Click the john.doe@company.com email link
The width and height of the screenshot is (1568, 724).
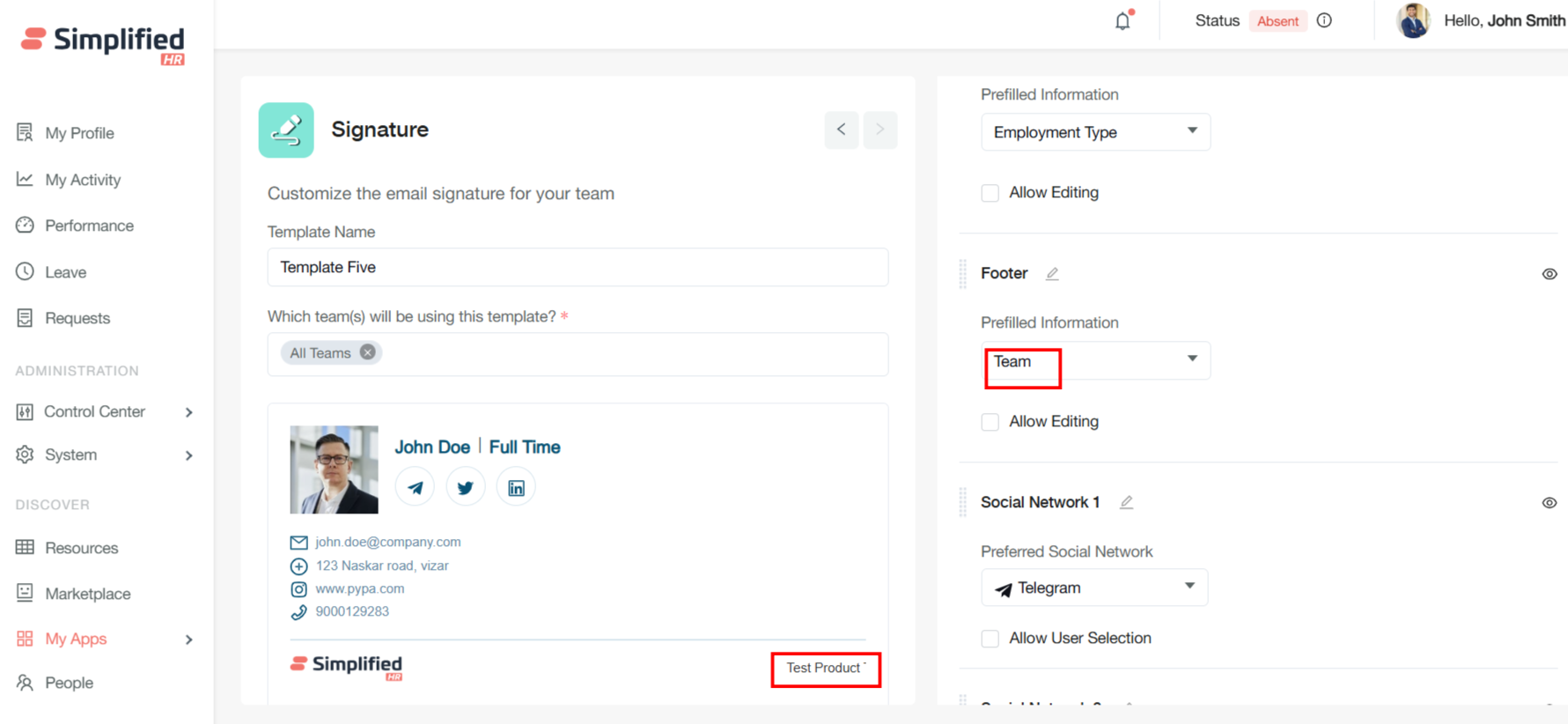tap(387, 542)
